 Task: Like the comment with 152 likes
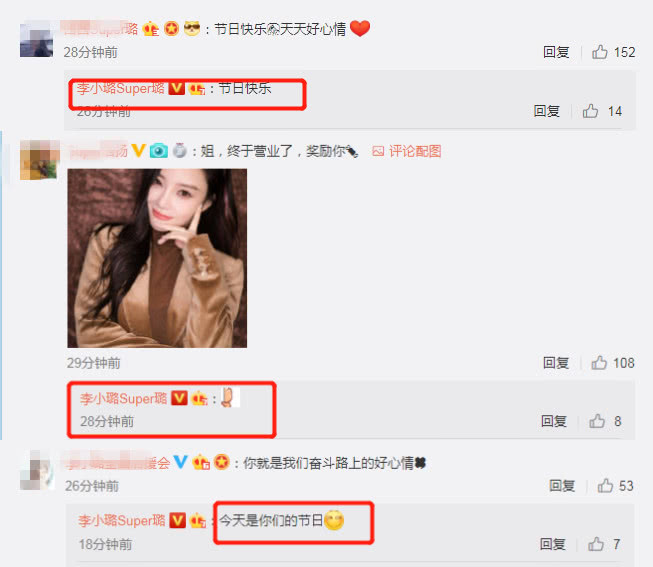(x=600, y=52)
